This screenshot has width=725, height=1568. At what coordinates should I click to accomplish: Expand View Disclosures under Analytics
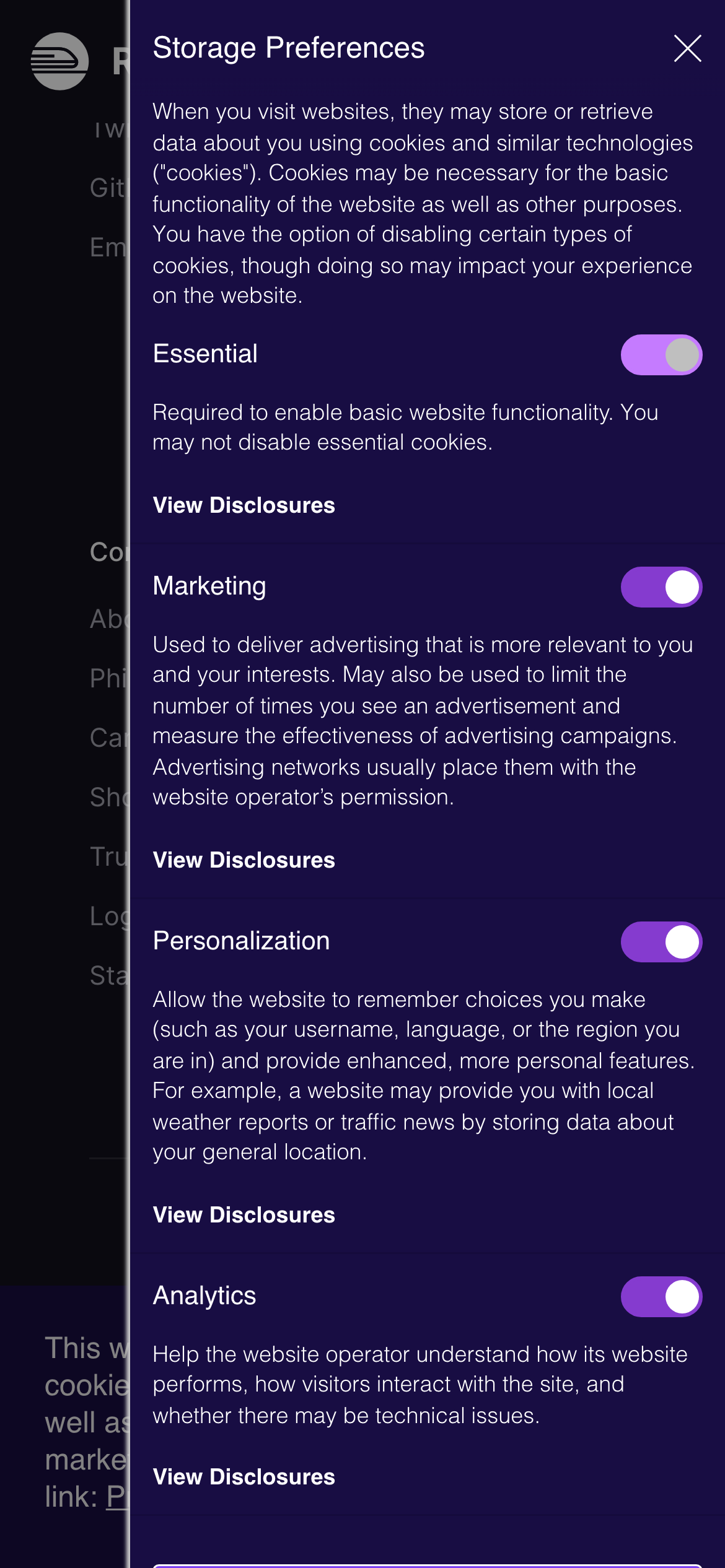tap(244, 1477)
